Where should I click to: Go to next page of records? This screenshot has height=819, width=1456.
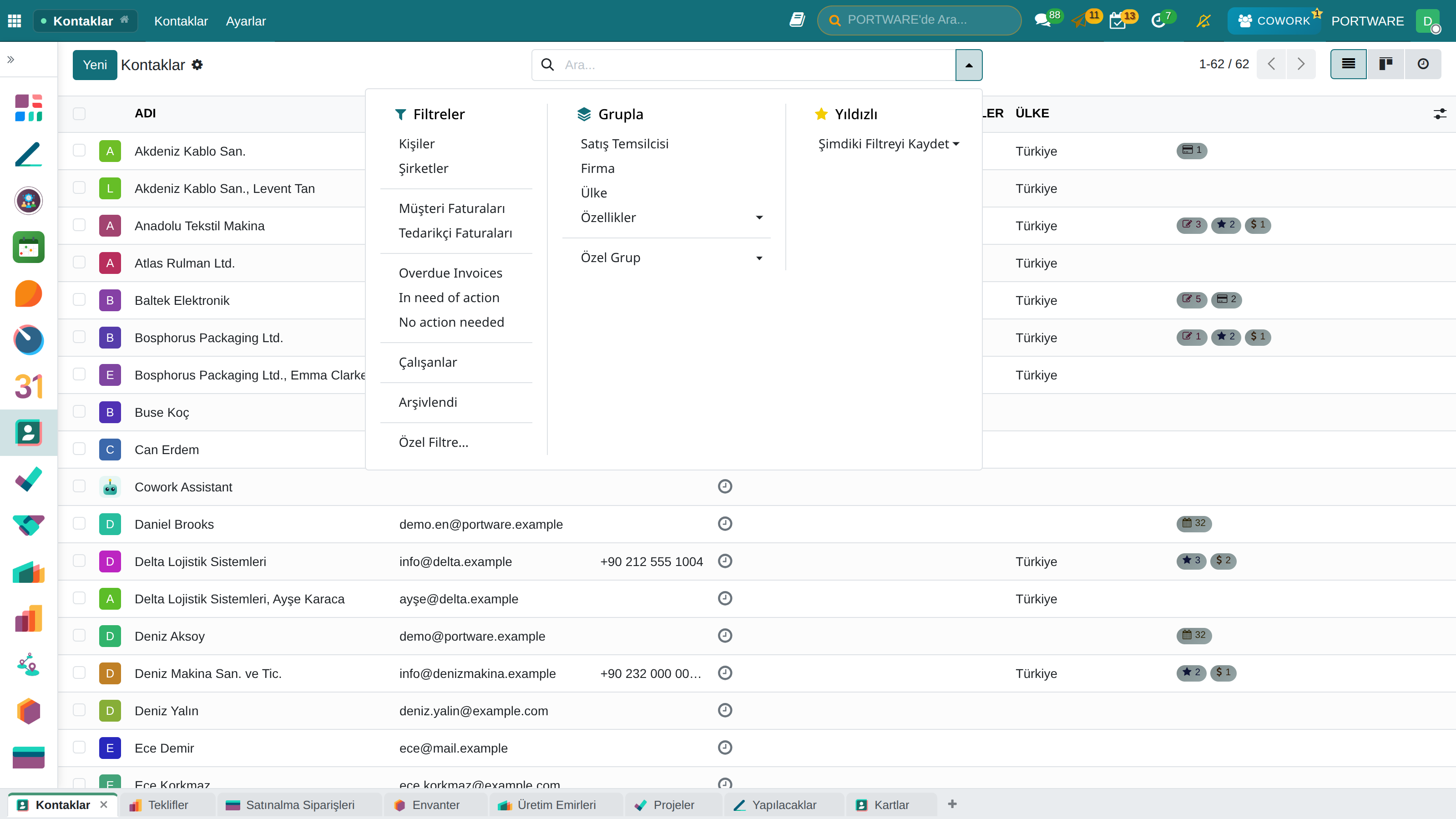[x=1301, y=64]
